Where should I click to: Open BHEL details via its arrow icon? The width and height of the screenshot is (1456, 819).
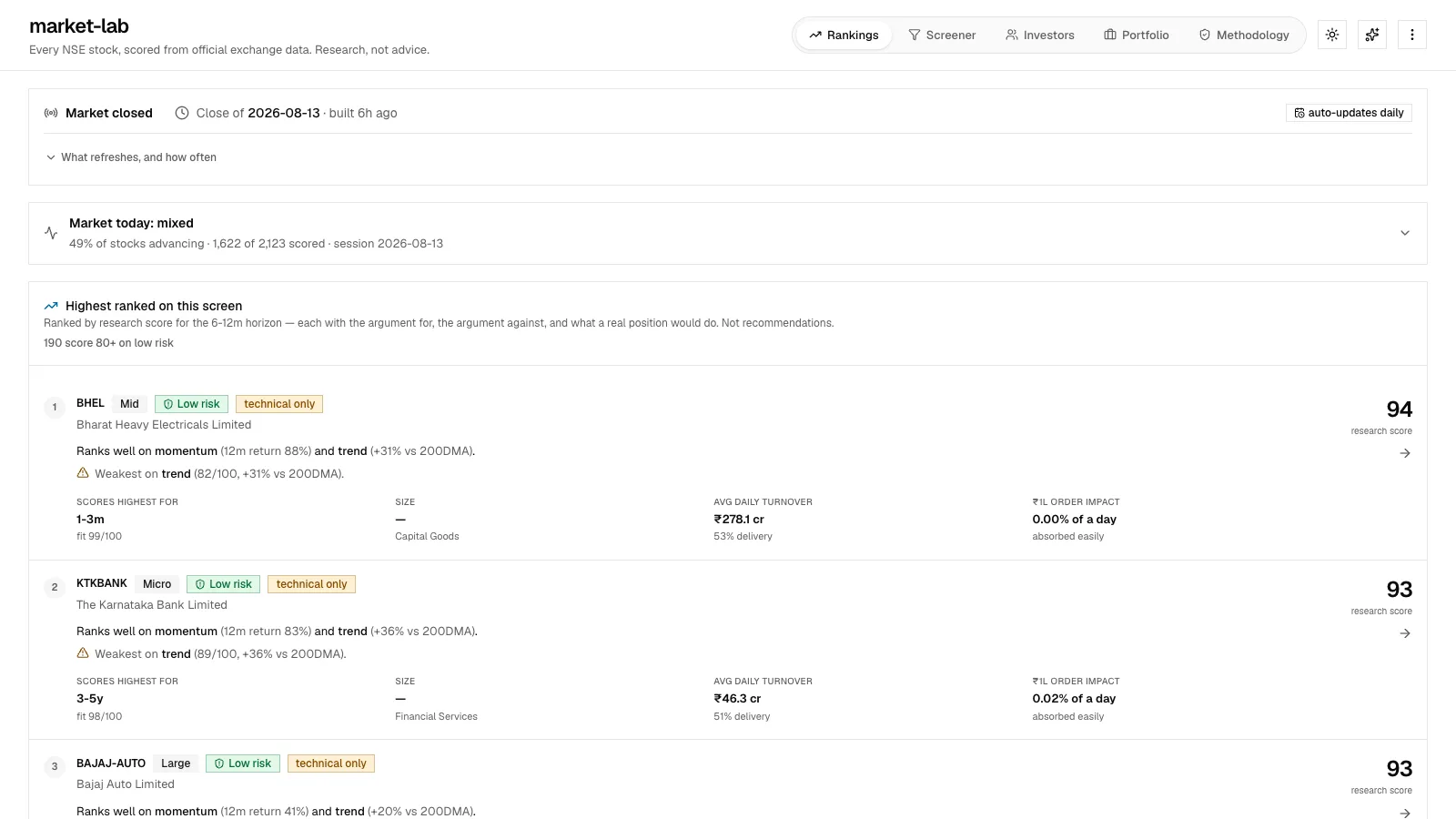[x=1405, y=453]
